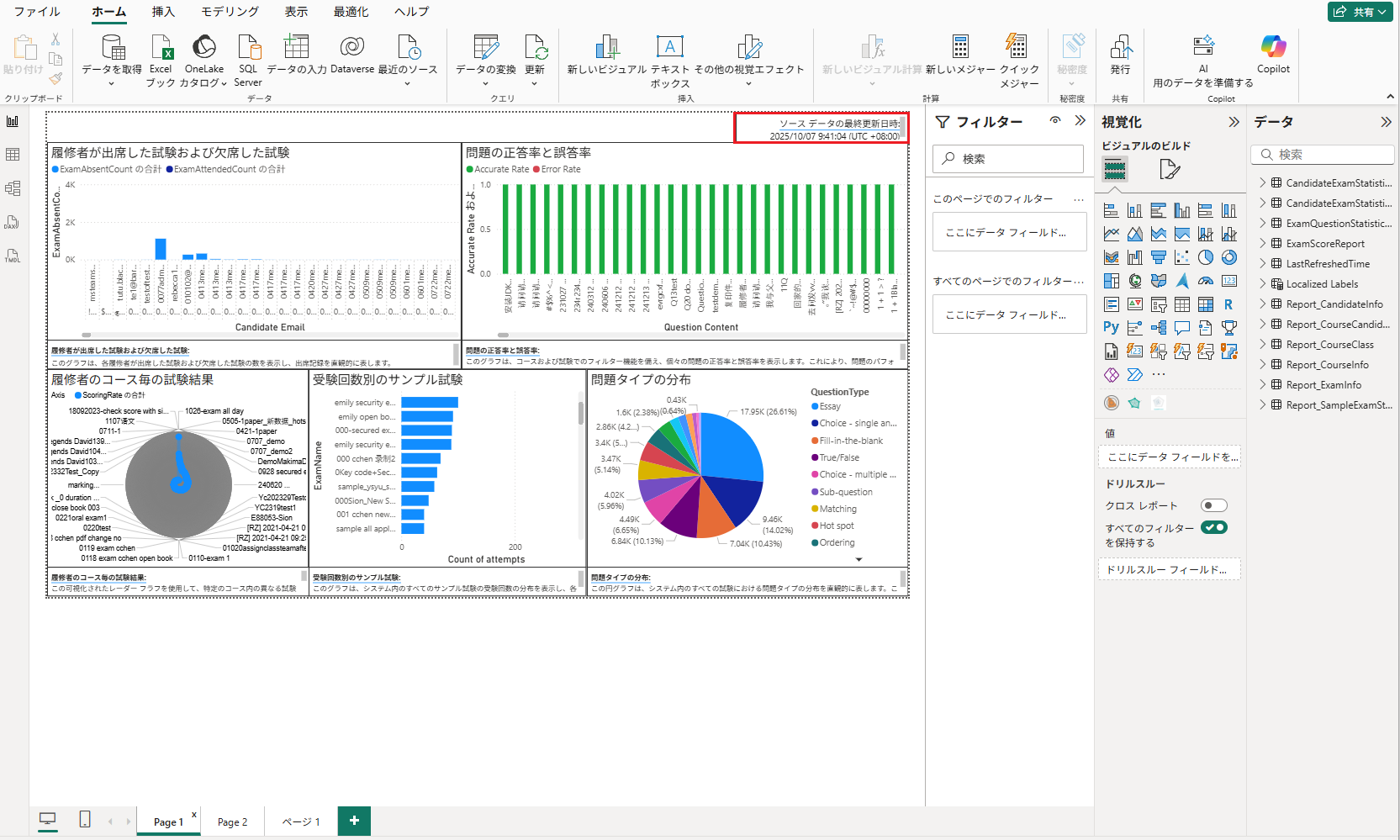Click the 共有 button
Image resolution: width=1400 pixels, height=840 pixels.
(1359, 12)
